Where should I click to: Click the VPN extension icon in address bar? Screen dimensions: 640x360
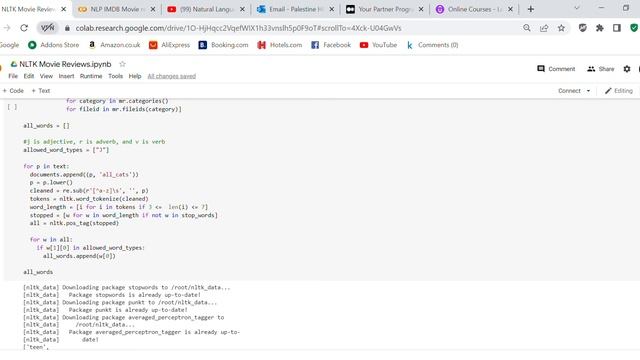(48, 28)
